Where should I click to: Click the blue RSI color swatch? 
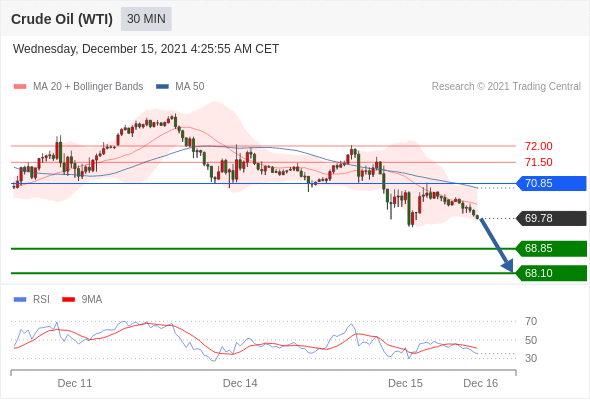coord(20,300)
